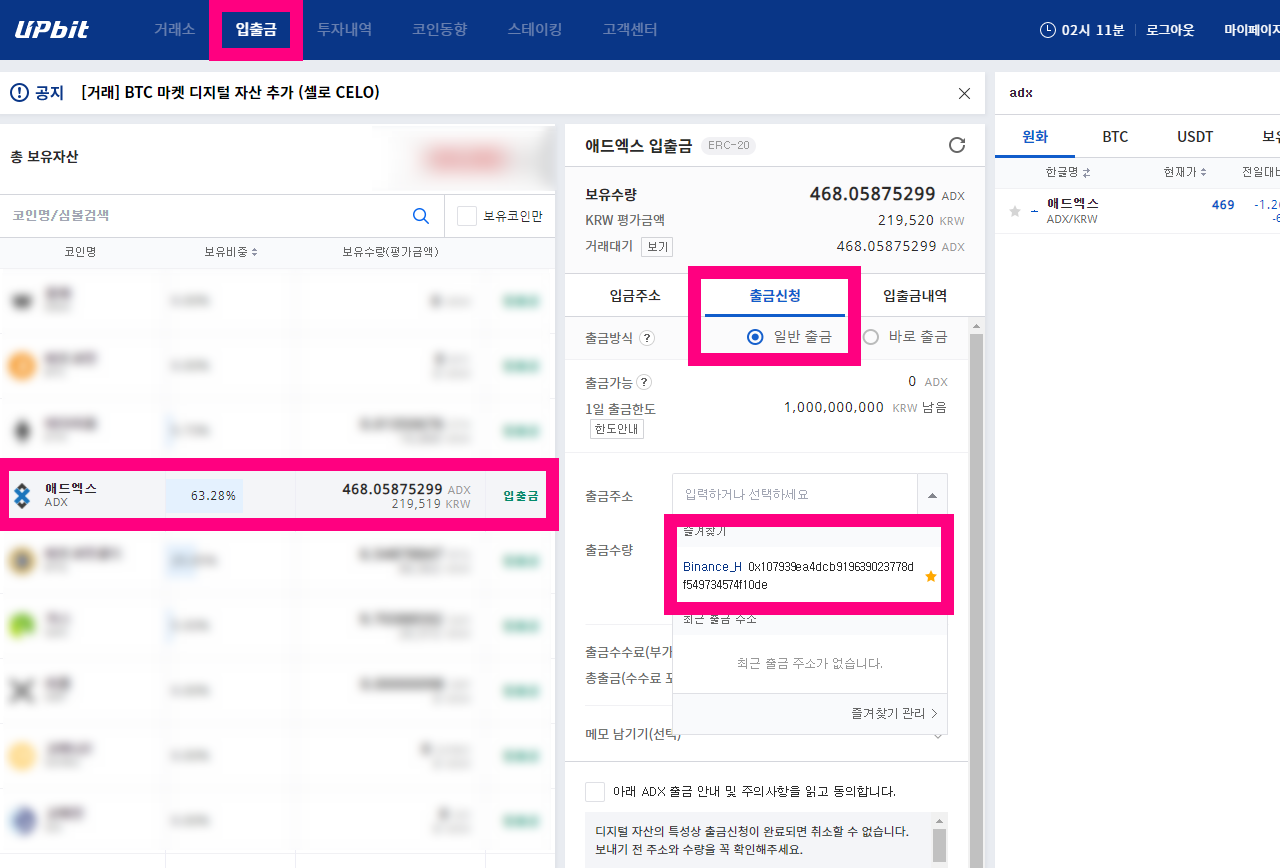The height and width of the screenshot is (868, 1280).
Task: Select the 일반 출금 radio button
Action: (x=756, y=337)
